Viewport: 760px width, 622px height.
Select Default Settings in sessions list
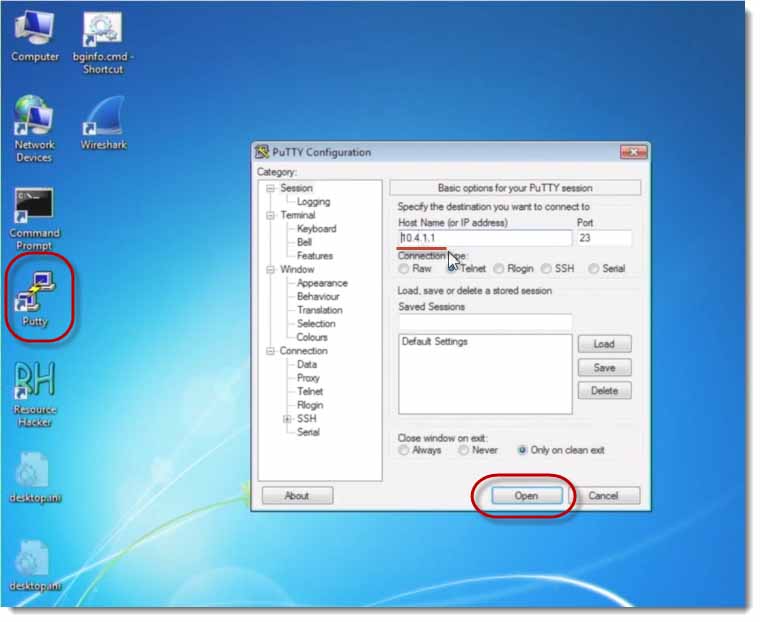tap(435, 342)
